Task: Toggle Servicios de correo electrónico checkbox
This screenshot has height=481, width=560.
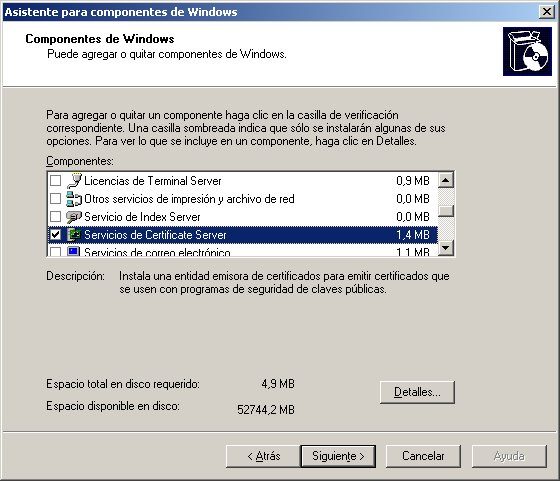Action: coord(55,251)
